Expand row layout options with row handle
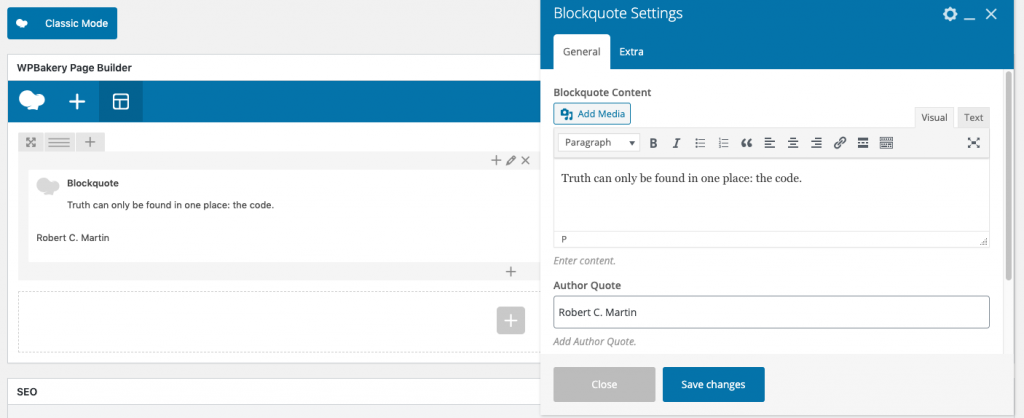 pyautogui.click(x=59, y=142)
